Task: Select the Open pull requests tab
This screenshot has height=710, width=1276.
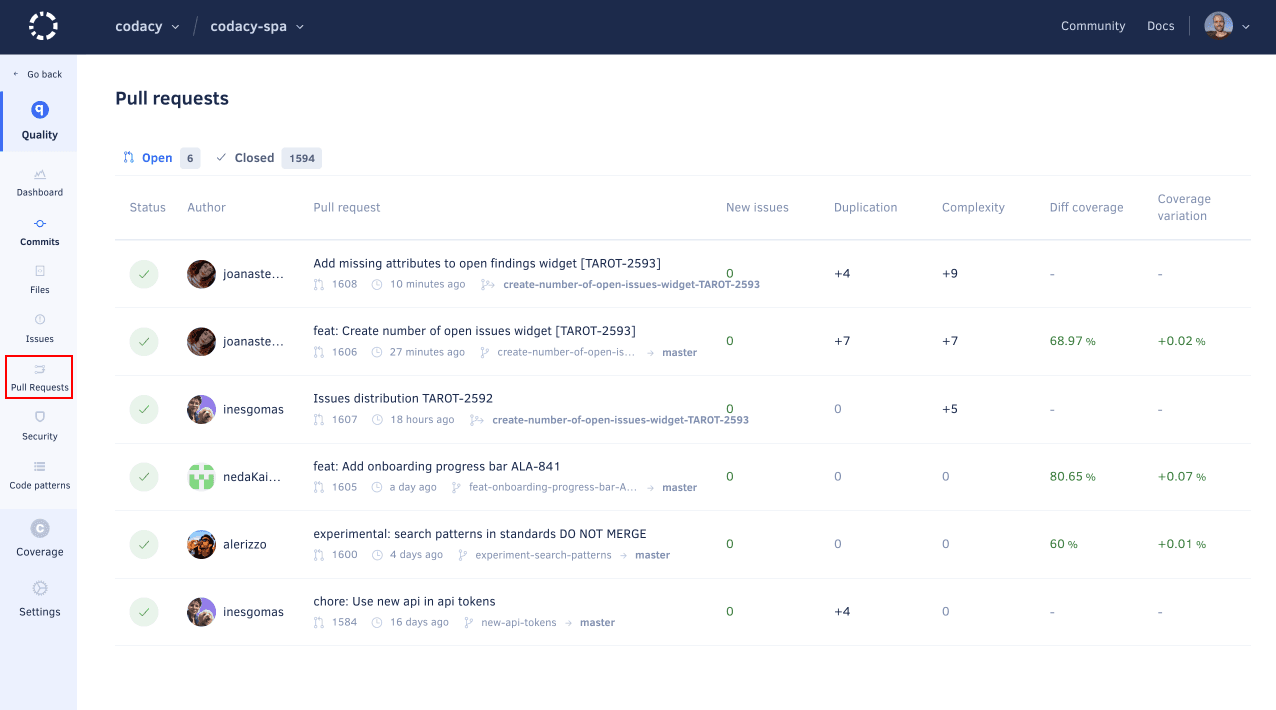Action: point(157,157)
